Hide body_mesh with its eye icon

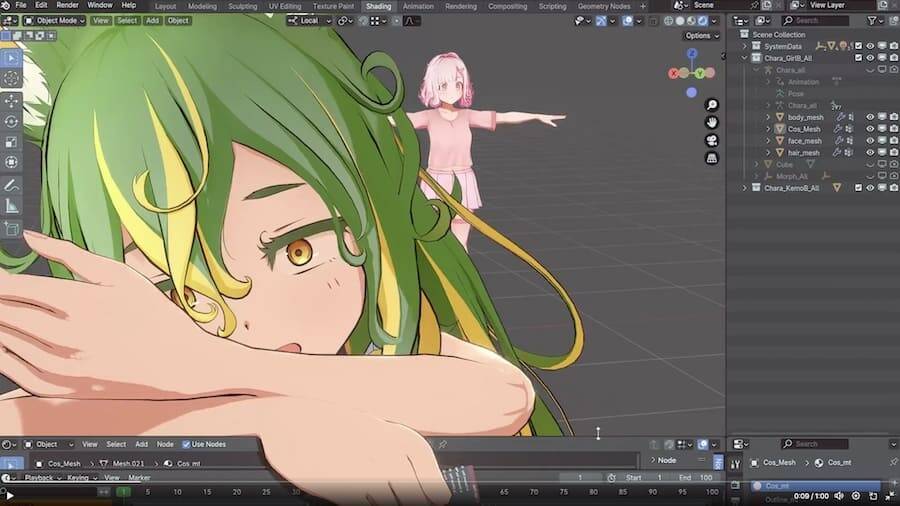(x=870, y=117)
